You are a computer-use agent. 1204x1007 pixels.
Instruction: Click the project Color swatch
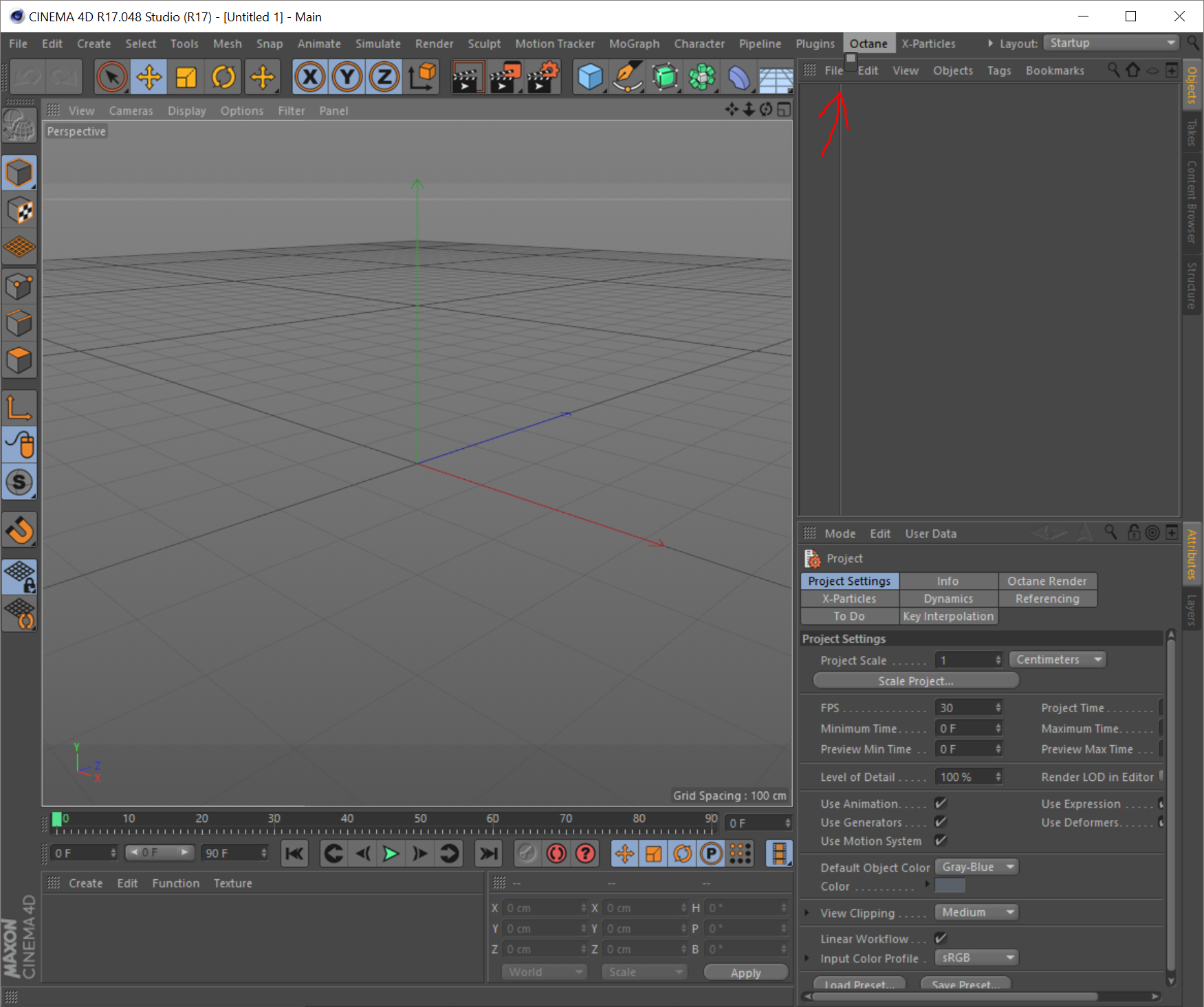click(x=950, y=886)
